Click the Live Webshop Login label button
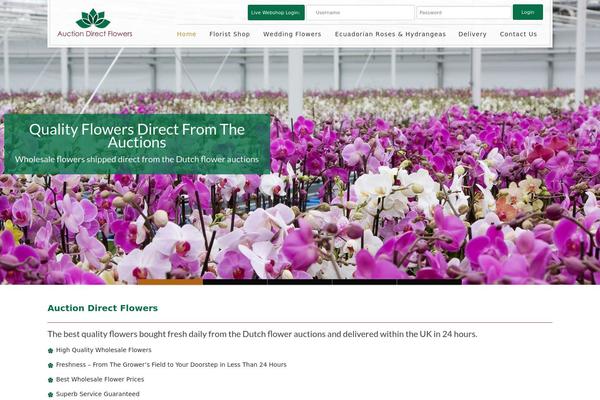The height and width of the screenshot is (400, 600). pos(276,13)
